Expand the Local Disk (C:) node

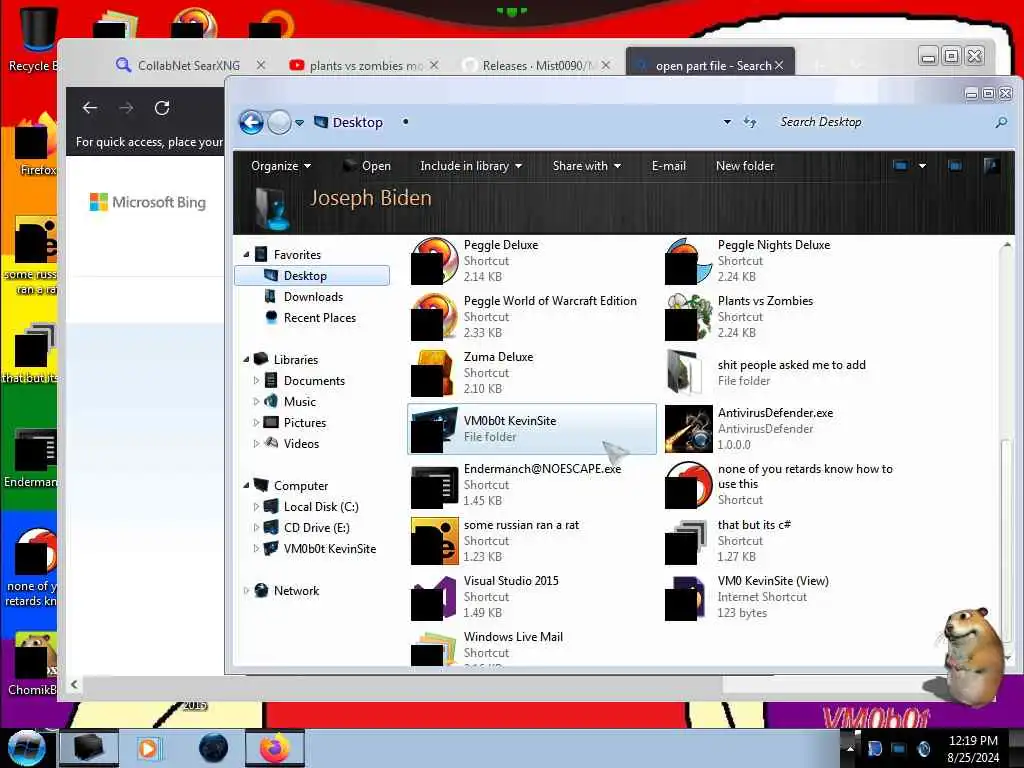(x=256, y=507)
